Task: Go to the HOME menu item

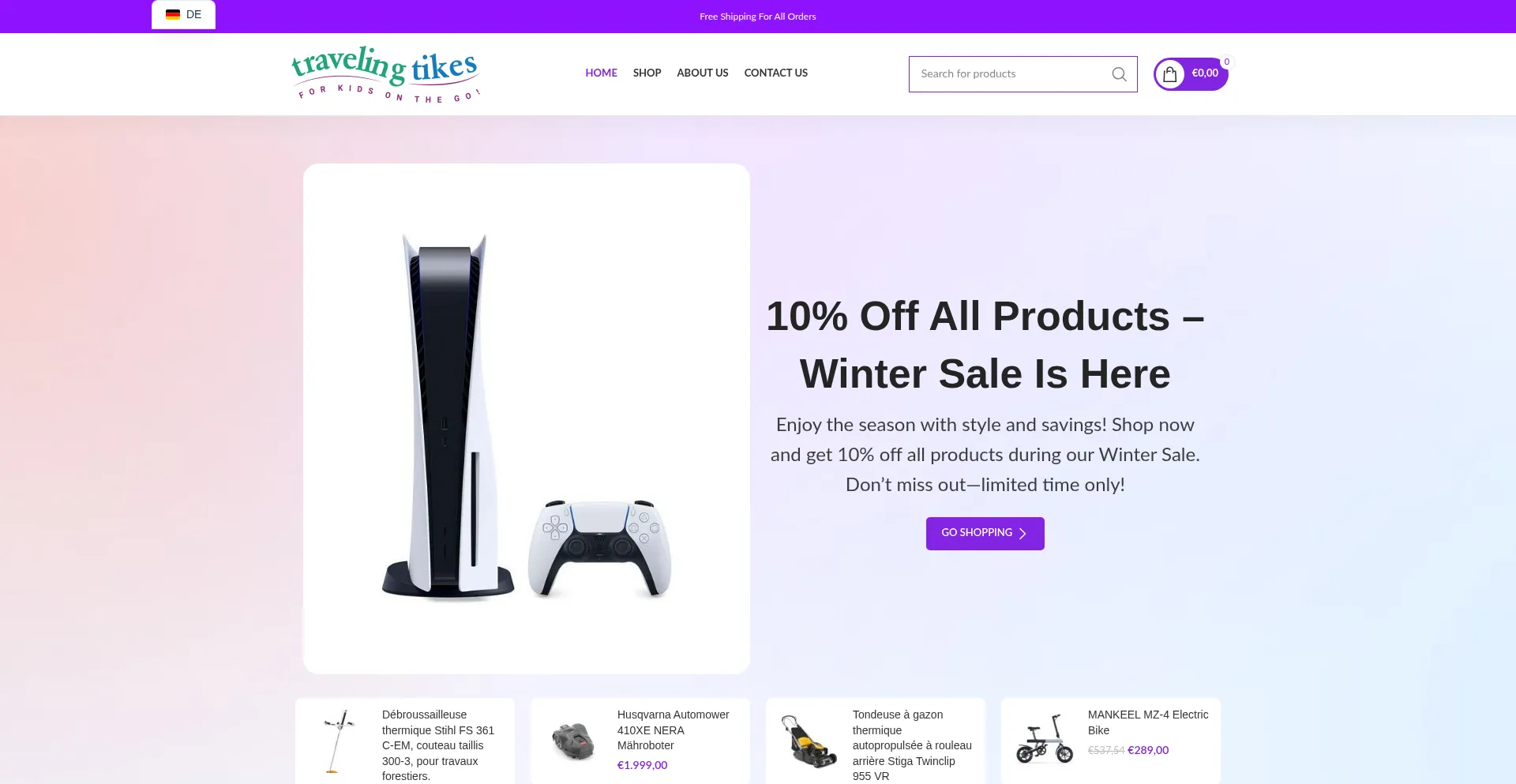Action: click(x=601, y=73)
